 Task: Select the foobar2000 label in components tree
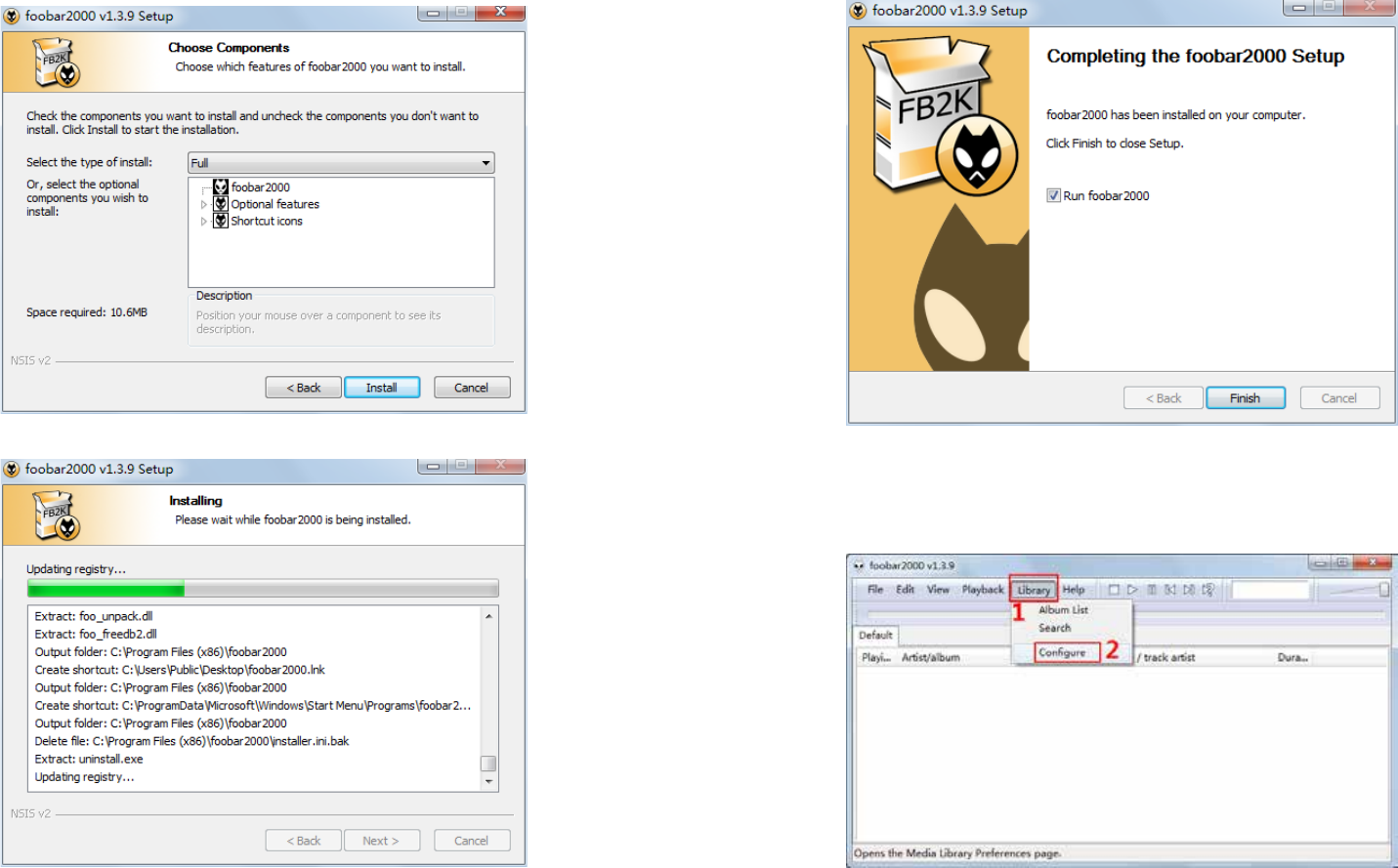(260, 187)
